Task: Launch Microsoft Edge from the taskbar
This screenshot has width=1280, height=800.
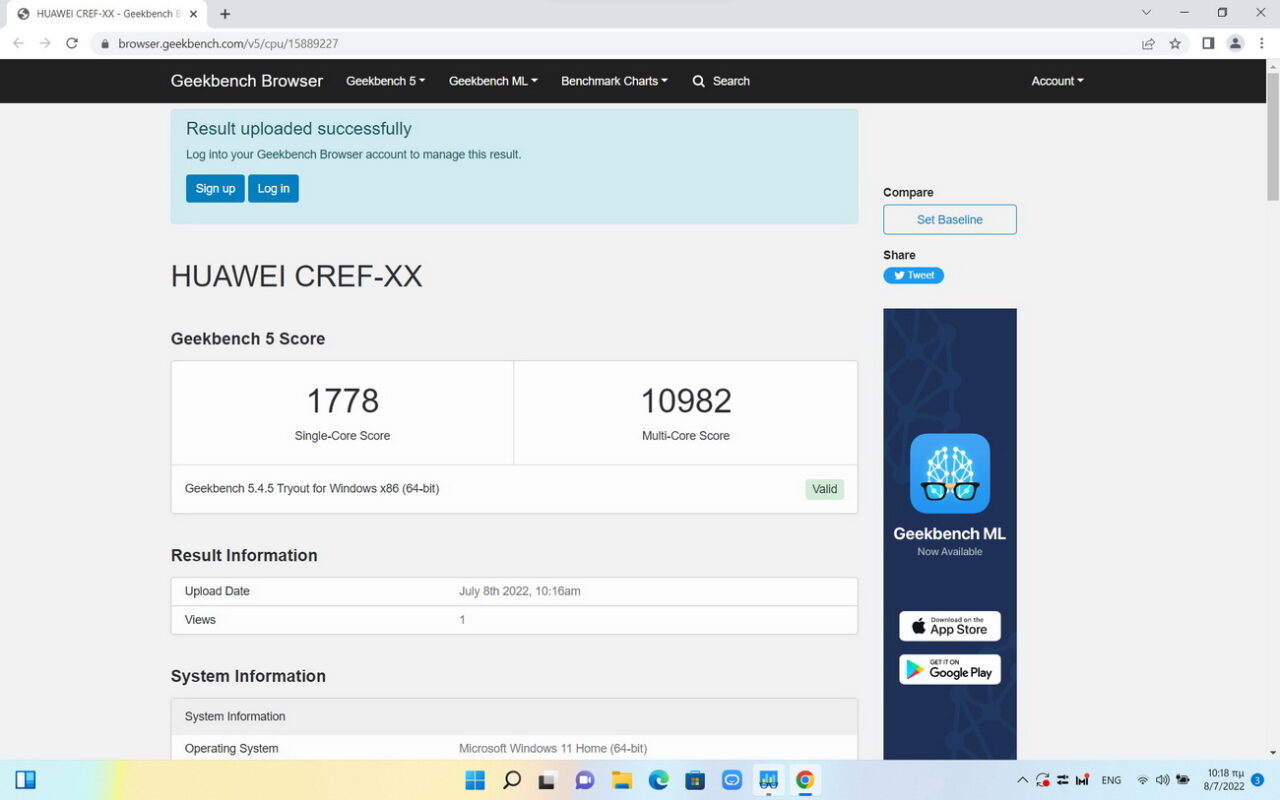Action: click(x=658, y=780)
